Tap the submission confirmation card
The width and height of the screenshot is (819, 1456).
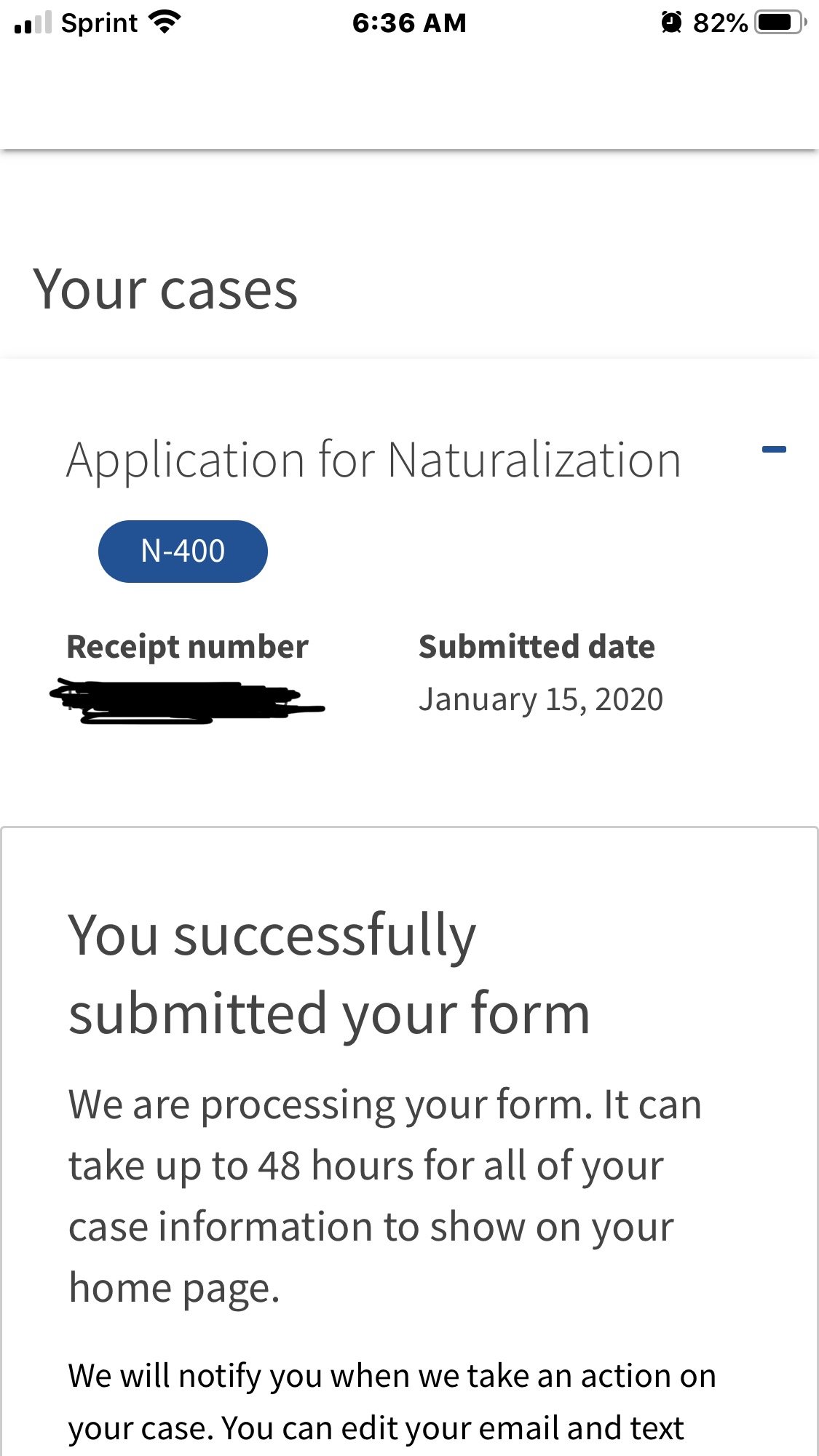(409, 1142)
